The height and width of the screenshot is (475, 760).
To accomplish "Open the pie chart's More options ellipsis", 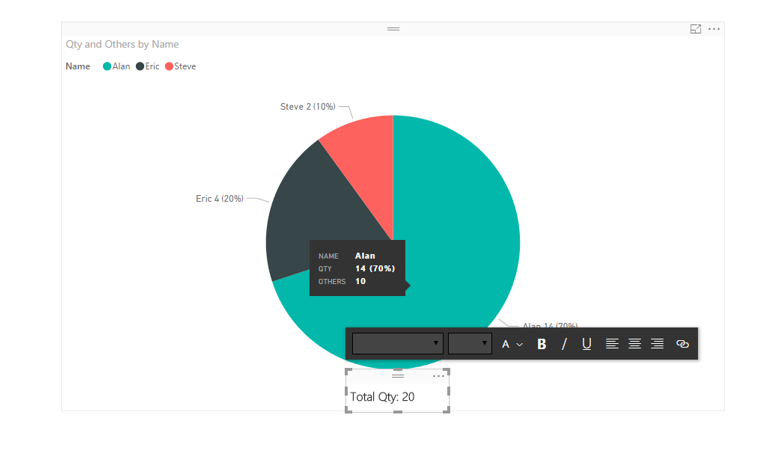I will pos(714,29).
